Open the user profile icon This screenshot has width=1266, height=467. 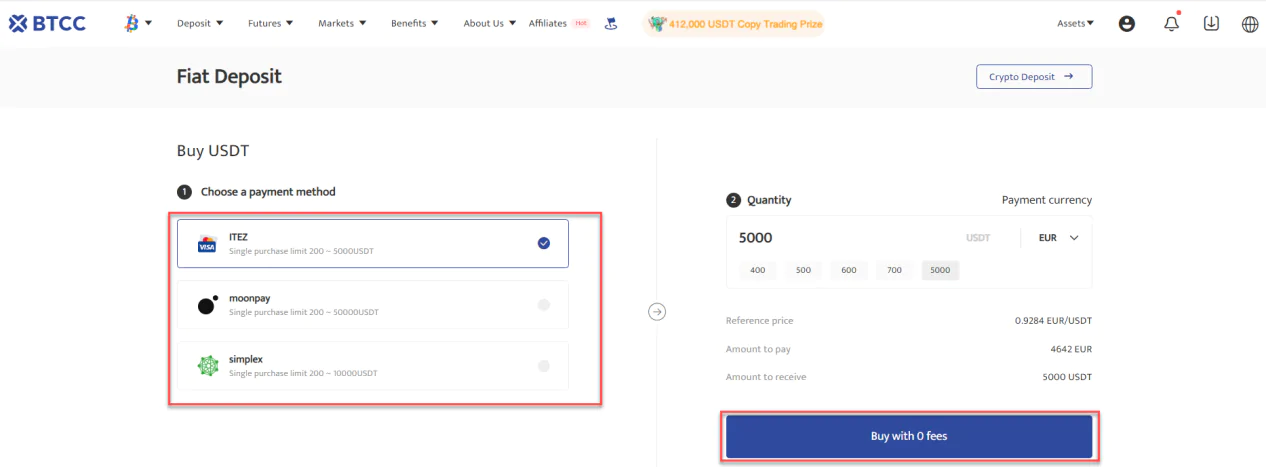1127,23
